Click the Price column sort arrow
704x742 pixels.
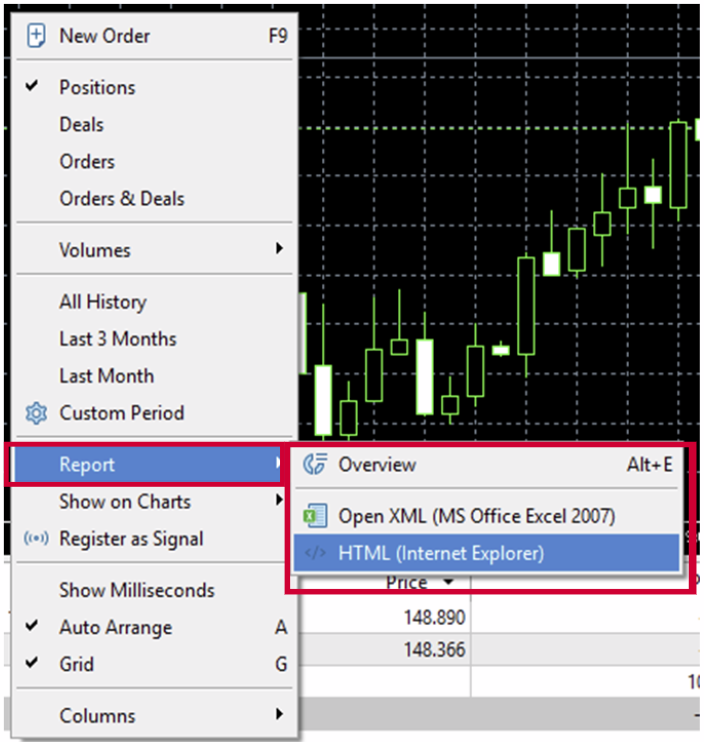pyautogui.click(x=449, y=583)
